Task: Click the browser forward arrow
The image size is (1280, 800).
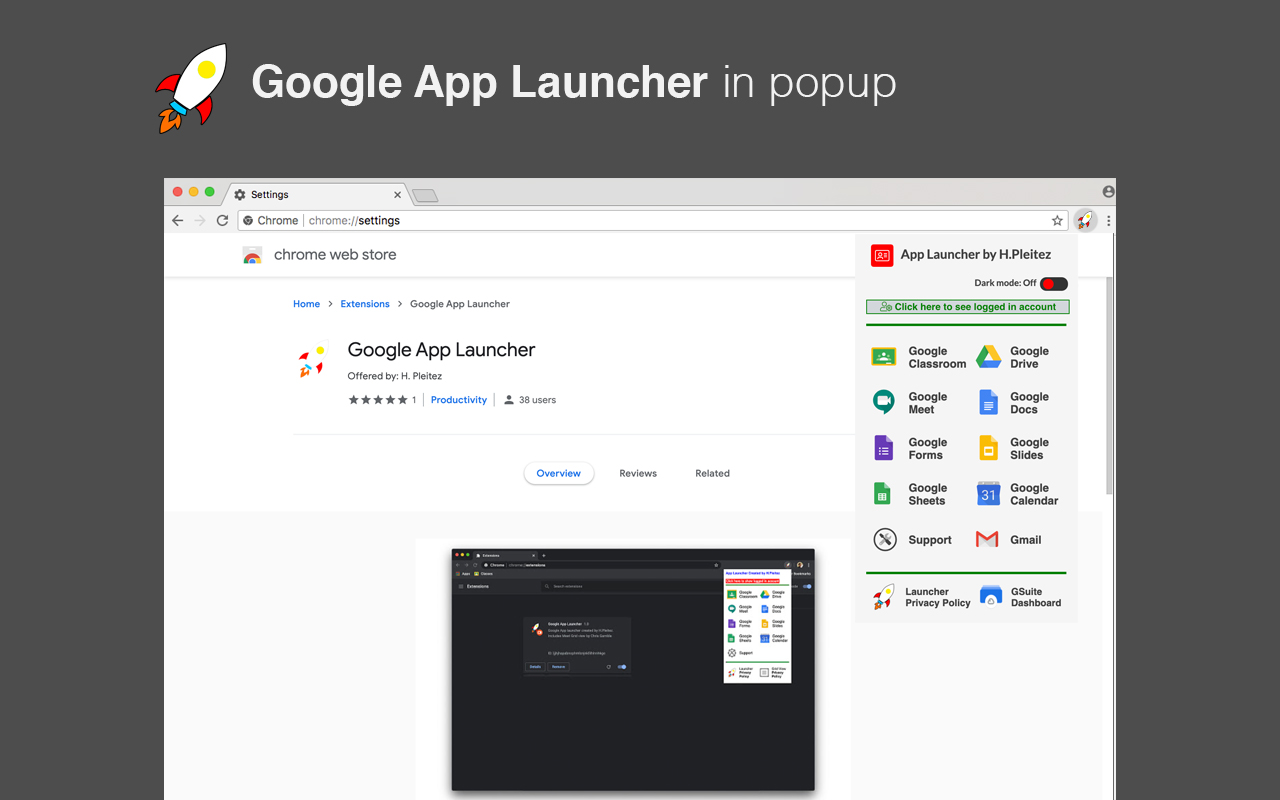Action: point(200,220)
